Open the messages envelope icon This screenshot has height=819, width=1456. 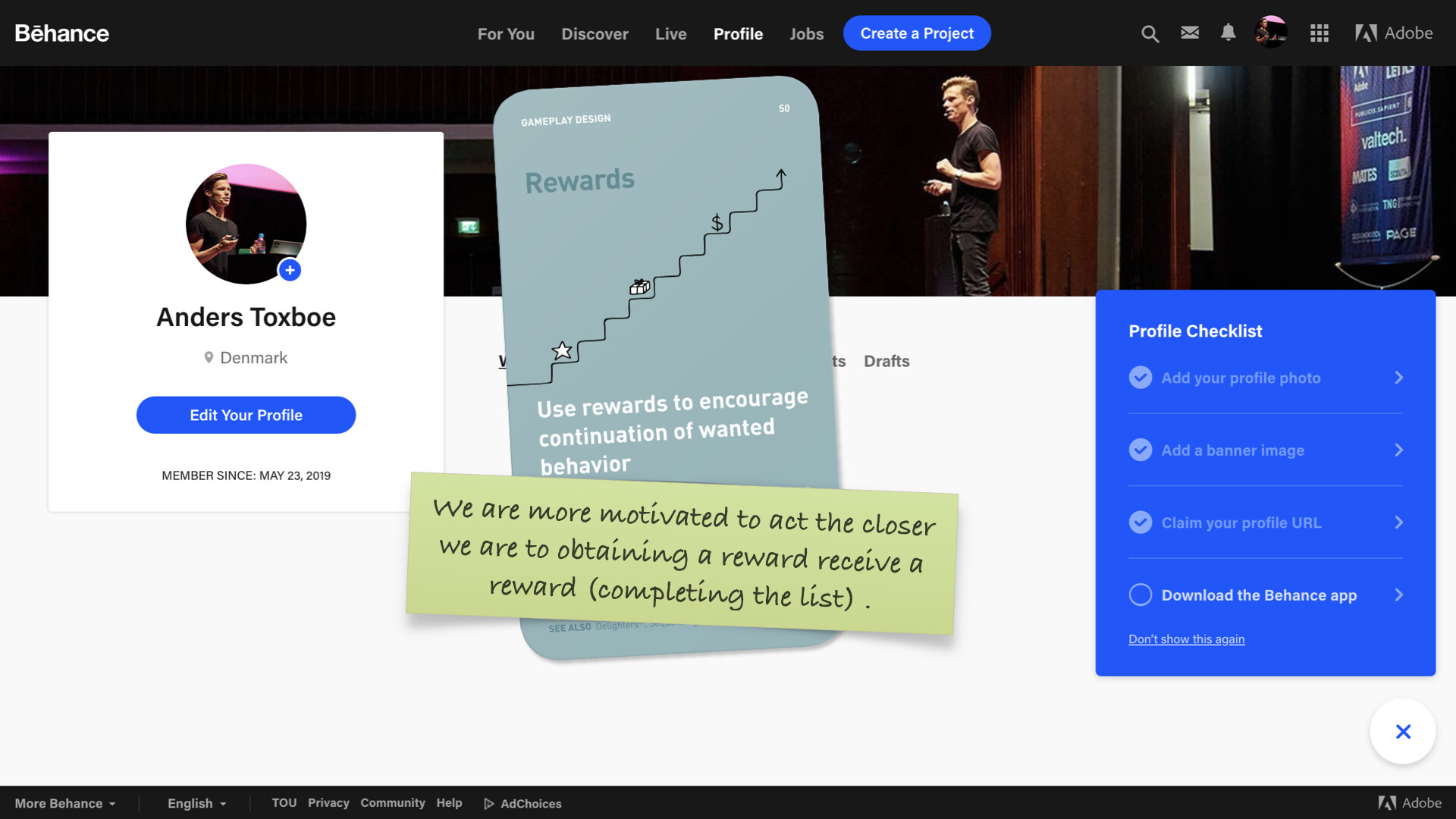point(1189,33)
